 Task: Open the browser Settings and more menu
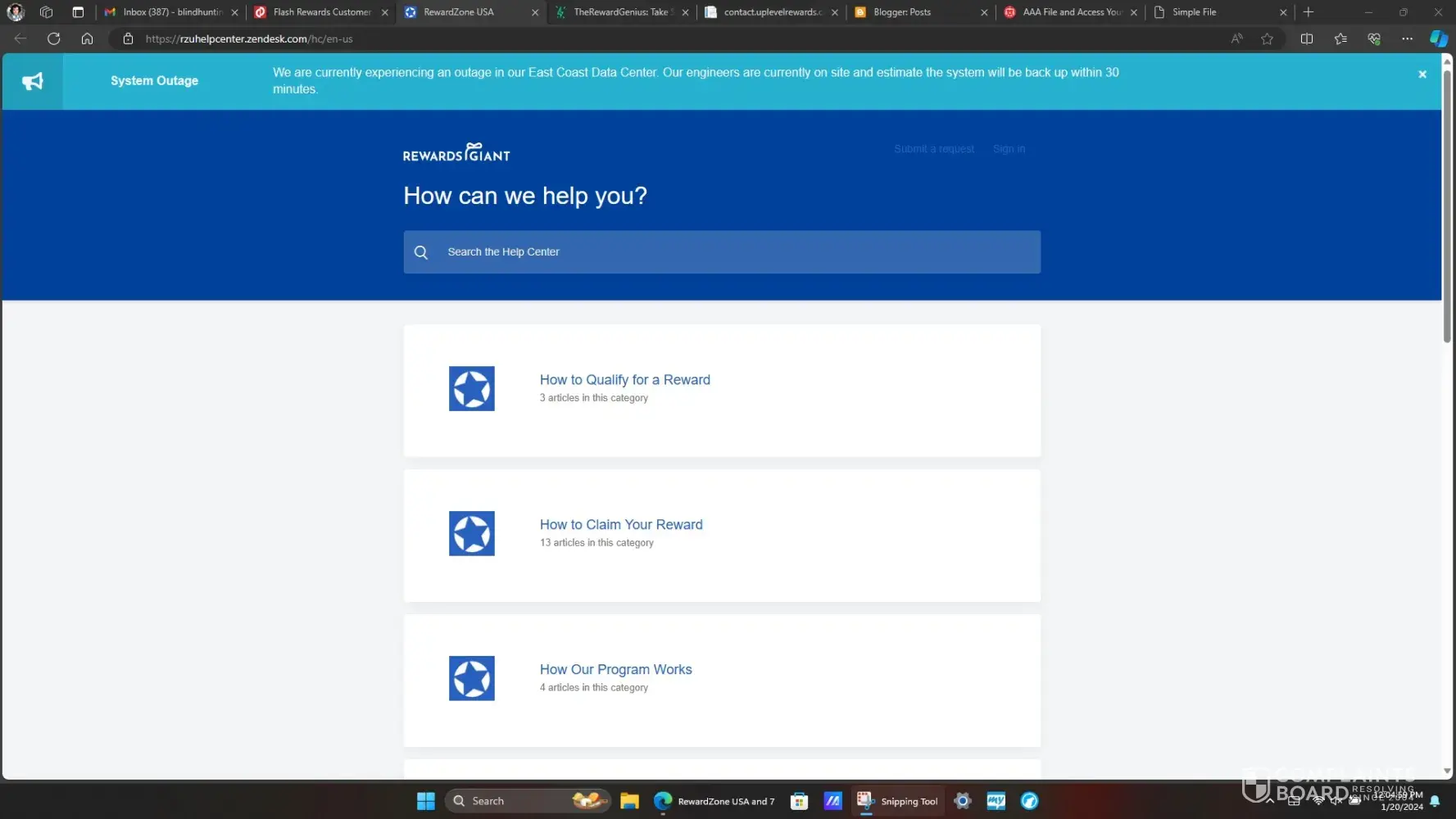pyautogui.click(x=1407, y=38)
